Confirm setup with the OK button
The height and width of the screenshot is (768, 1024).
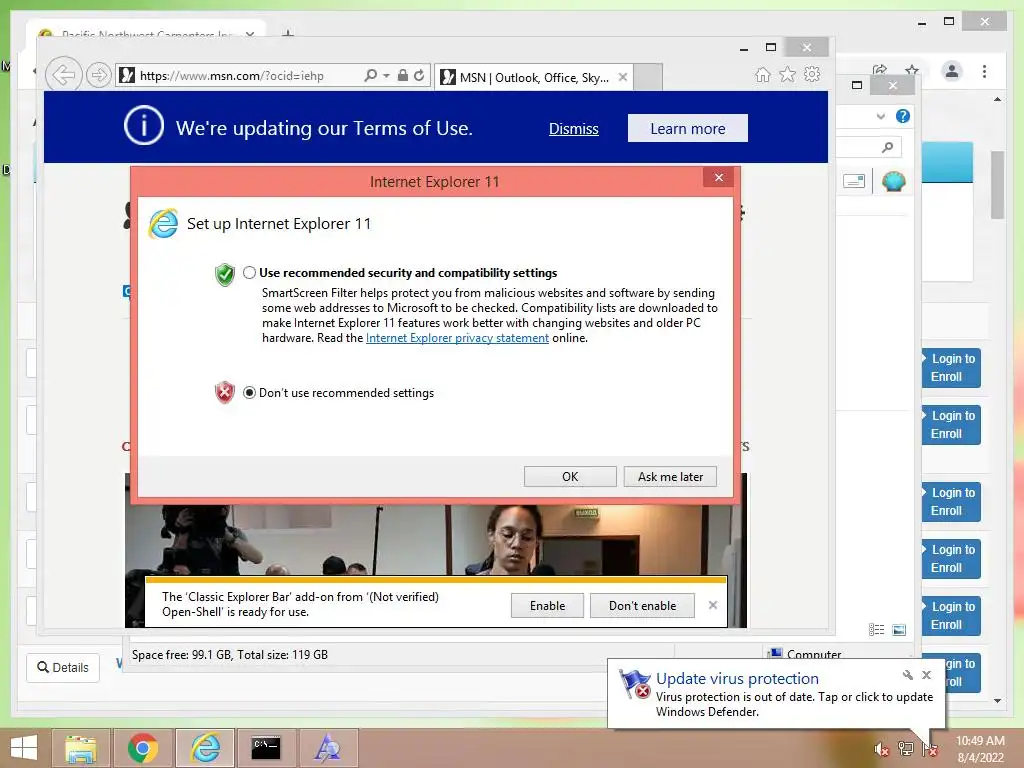tap(570, 477)
